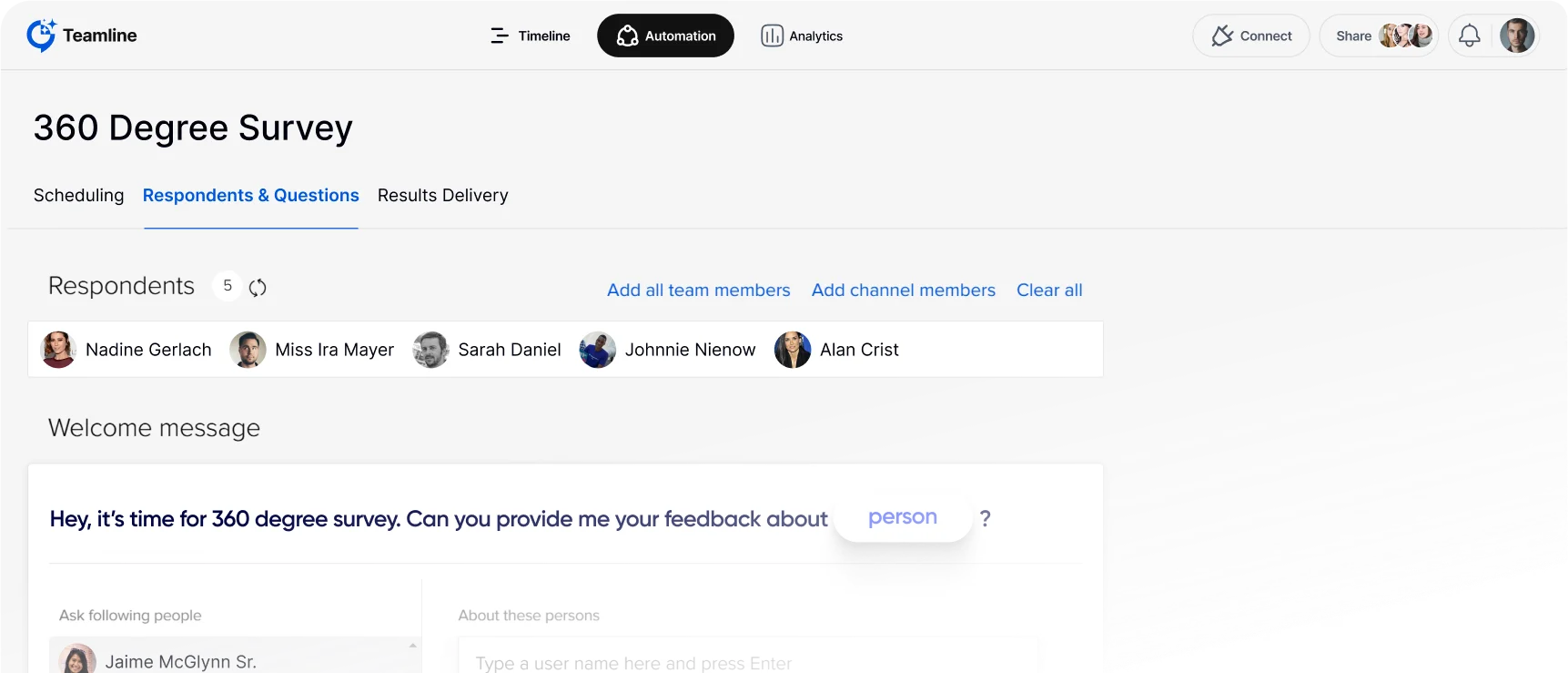
Task: Refresh the respondents list
Action: click(258, 287)
